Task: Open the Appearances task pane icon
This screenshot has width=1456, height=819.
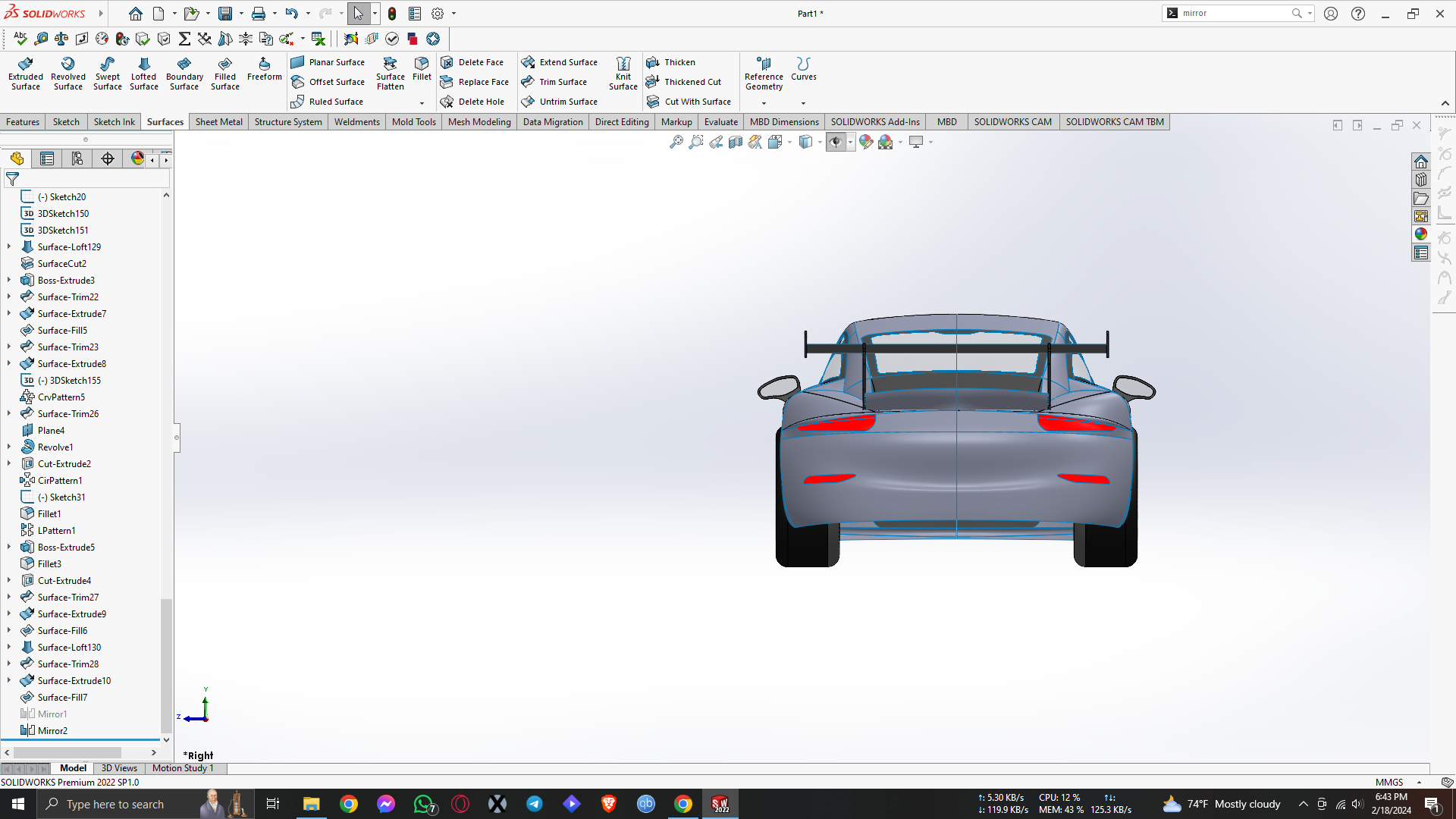Action: 1420,234
